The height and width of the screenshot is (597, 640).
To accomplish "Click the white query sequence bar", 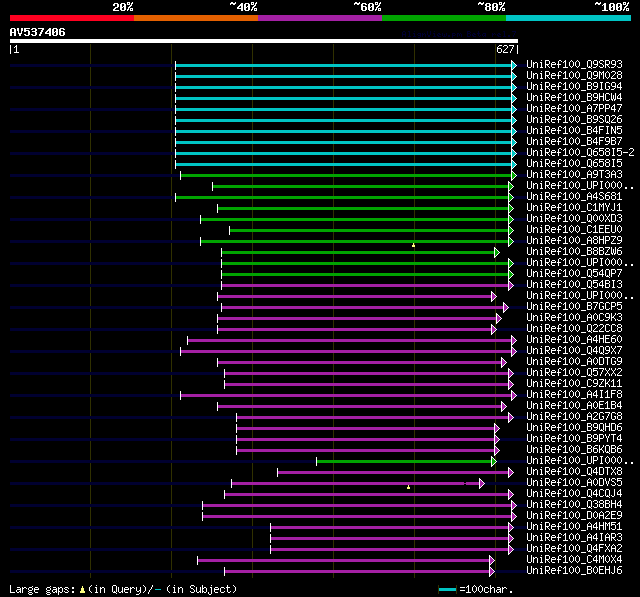I will pyautogui.click(x=264, y=41).
